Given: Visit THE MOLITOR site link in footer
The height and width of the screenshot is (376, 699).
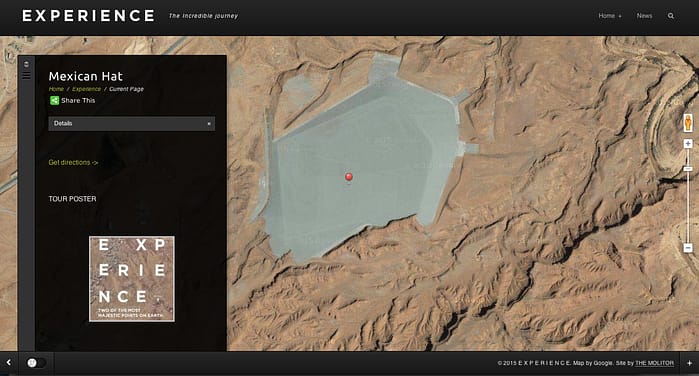Looking at the screenshot, I should pos(654,363).
